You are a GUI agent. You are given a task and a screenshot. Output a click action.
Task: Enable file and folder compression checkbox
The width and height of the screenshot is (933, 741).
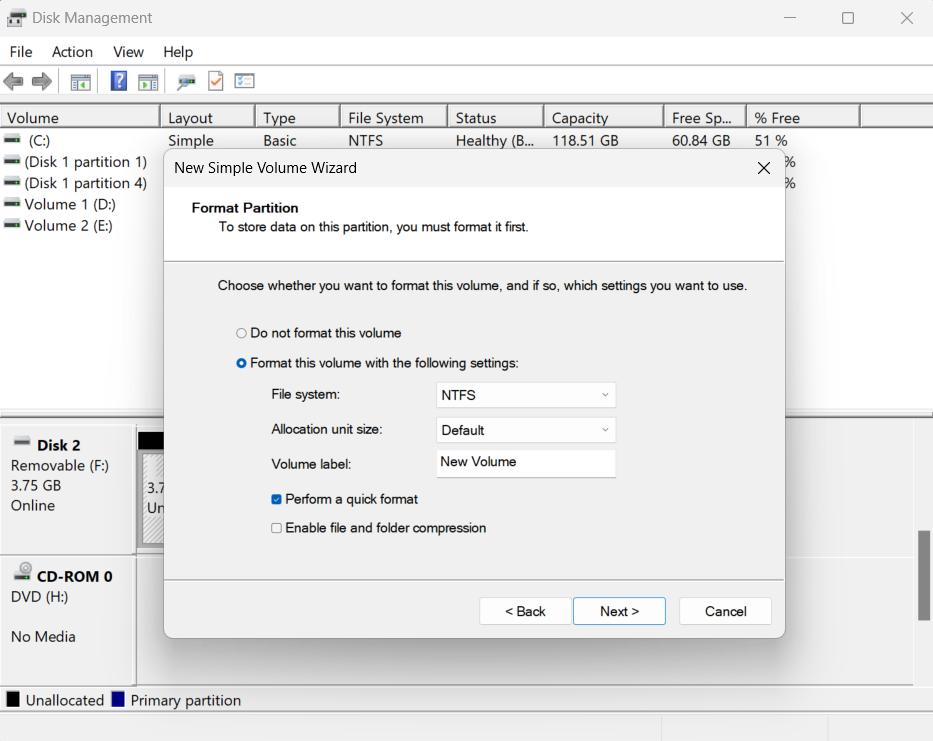(x=277, y=528)
